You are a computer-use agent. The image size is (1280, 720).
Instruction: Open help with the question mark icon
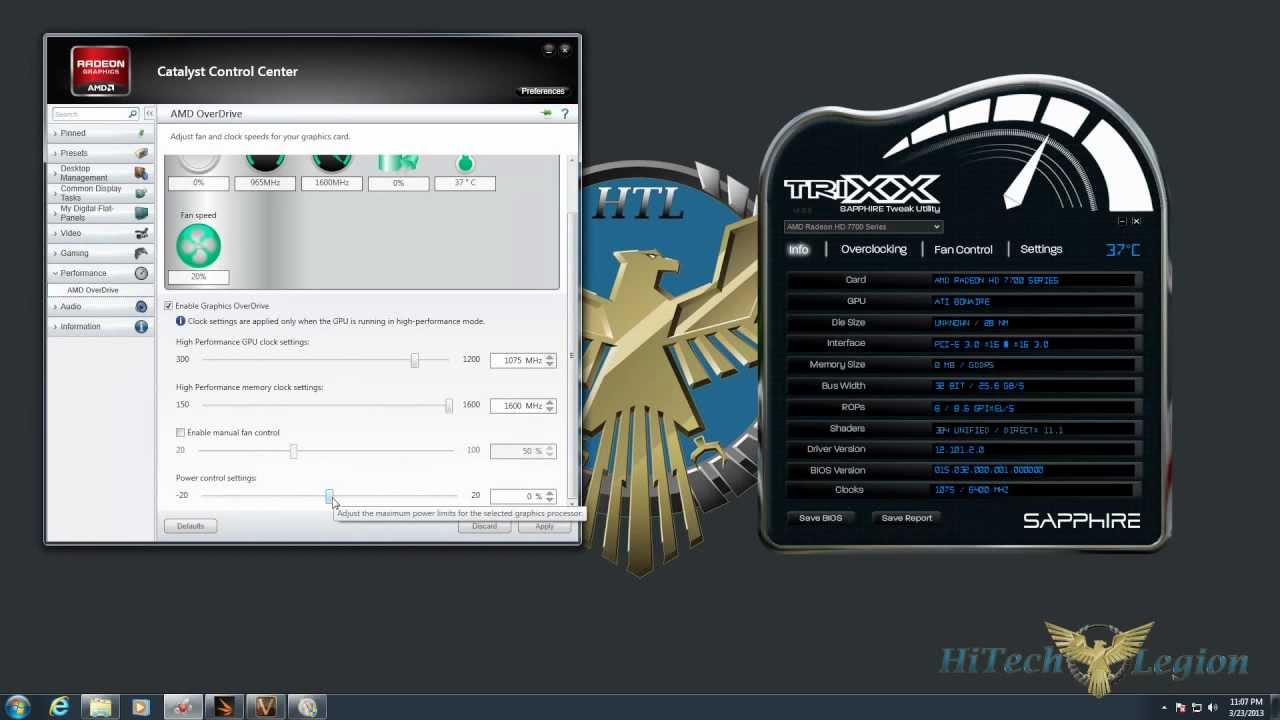pos(565,114)
